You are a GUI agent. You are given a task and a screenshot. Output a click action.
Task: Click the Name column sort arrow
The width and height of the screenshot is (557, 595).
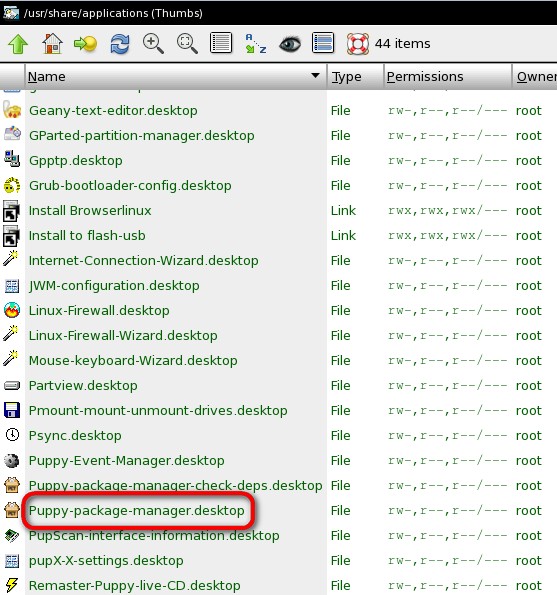click(315, 76)
